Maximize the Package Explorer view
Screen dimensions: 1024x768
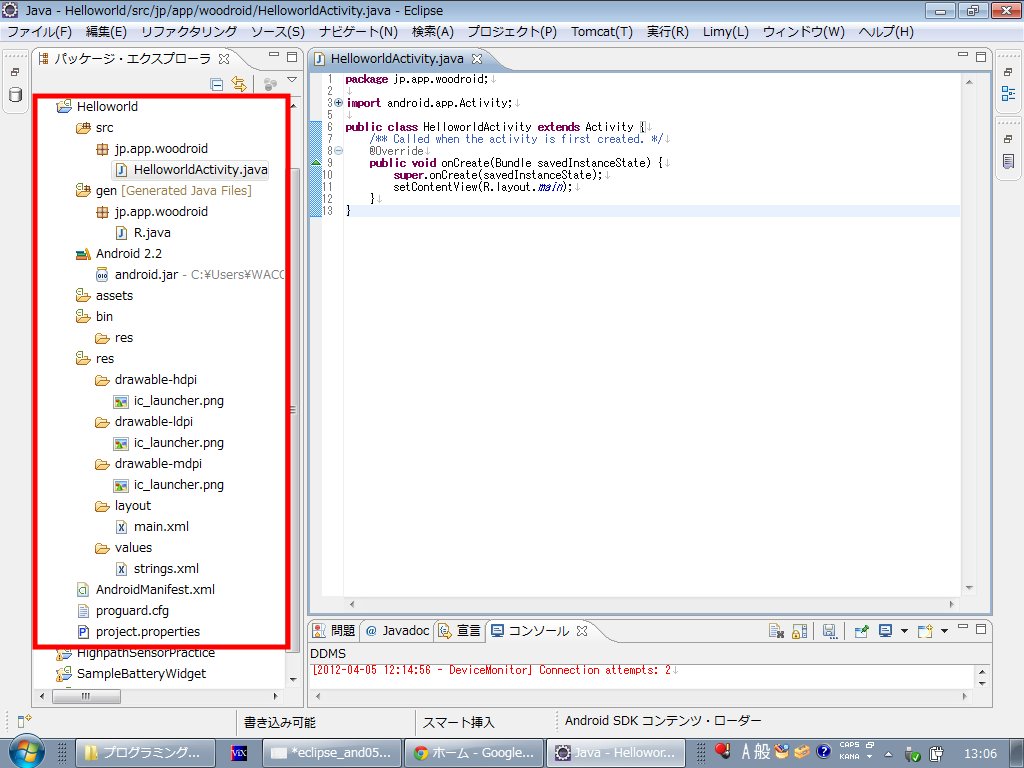click(x=291, y=57)
